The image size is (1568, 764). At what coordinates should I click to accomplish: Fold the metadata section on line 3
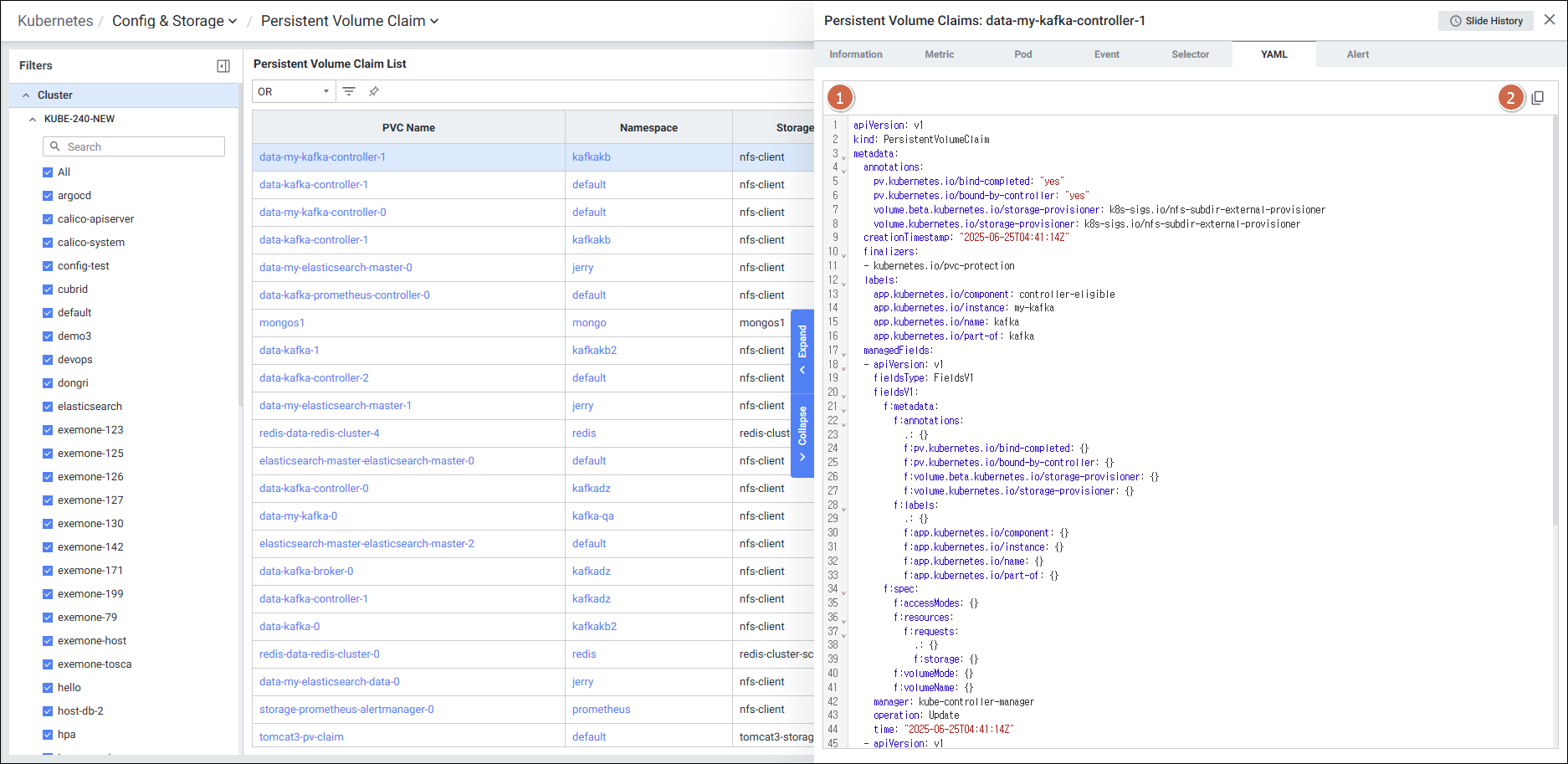coord(843,156)
